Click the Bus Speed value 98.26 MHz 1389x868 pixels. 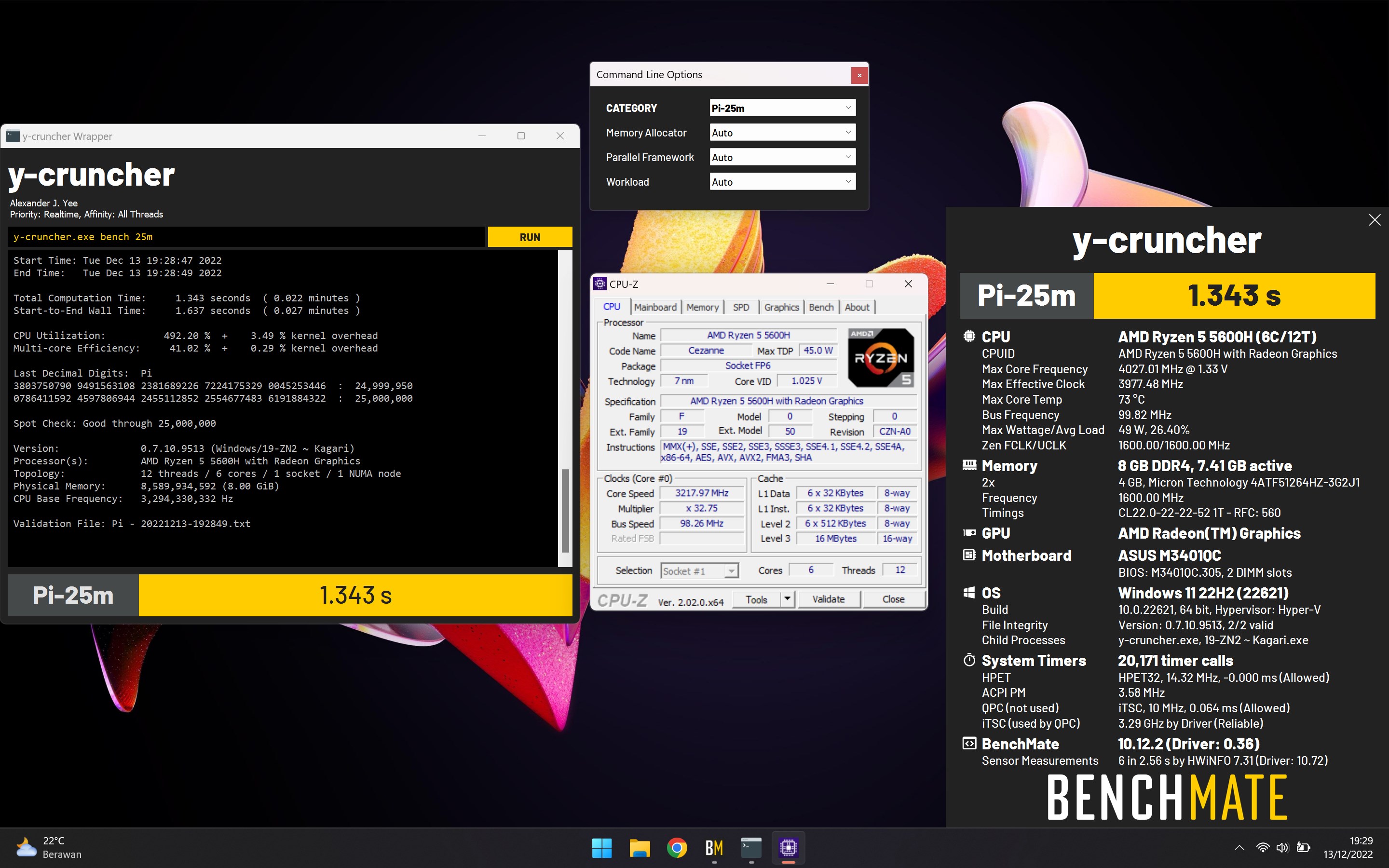coord(701,524)
